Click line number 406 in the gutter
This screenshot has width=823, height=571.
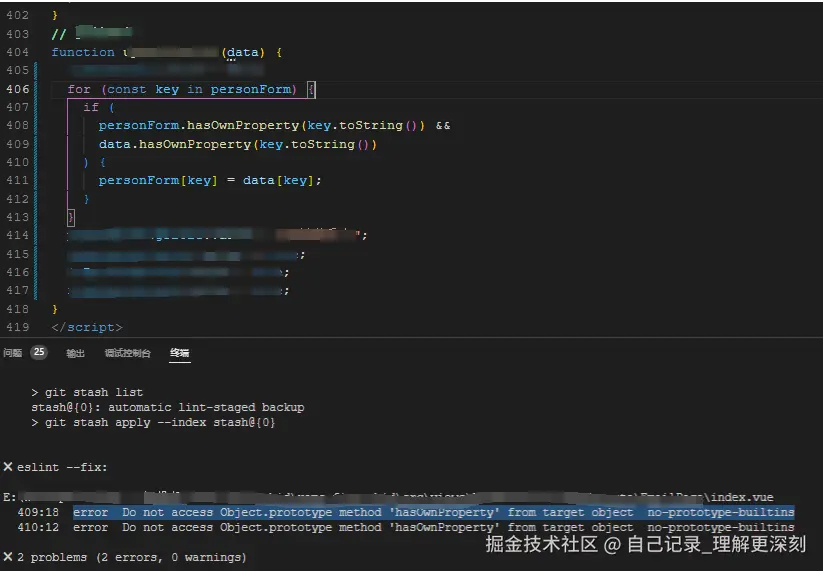[x=17, y=89]
